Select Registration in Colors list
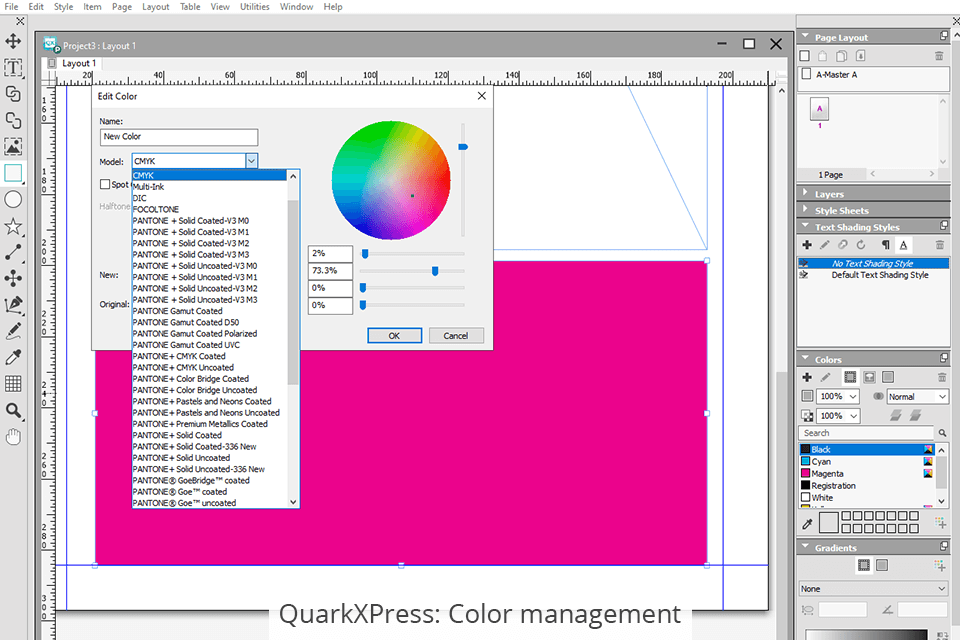 (x=867, y=486)
